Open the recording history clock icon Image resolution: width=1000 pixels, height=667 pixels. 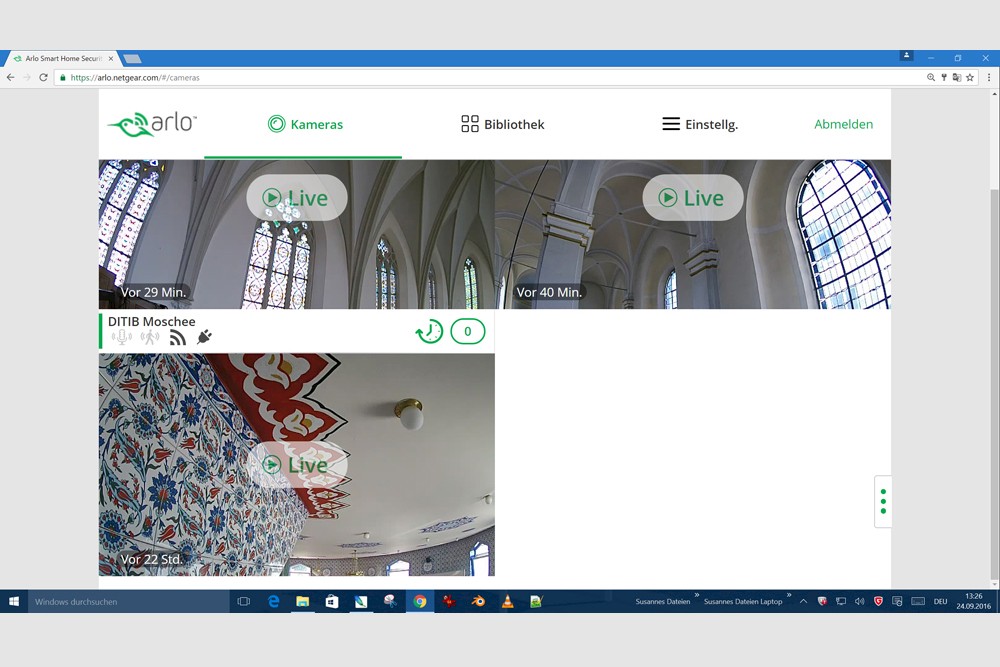tap(429, 331)
